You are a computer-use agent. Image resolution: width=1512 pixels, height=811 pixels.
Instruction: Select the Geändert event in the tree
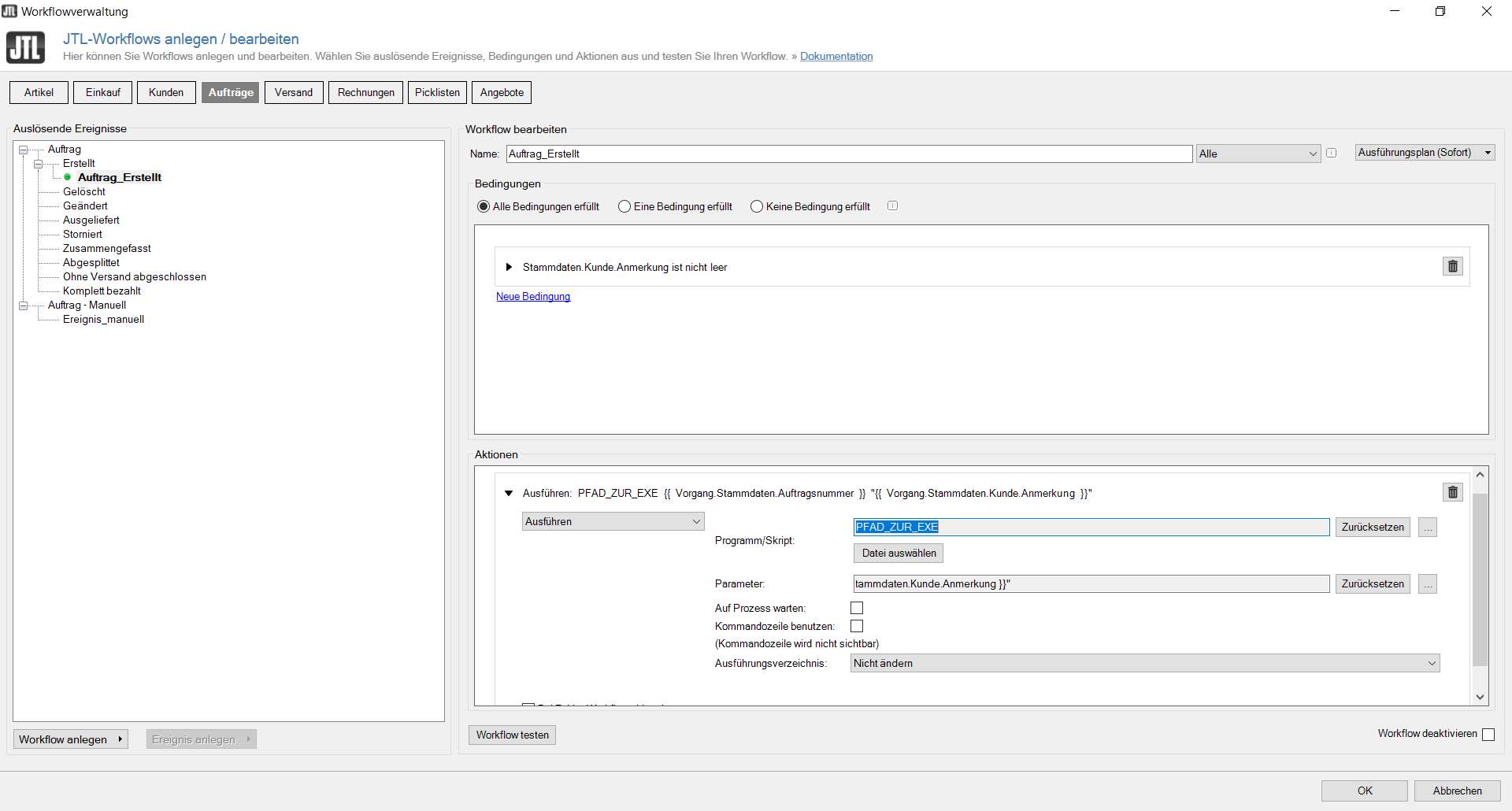tap(85, 206)
